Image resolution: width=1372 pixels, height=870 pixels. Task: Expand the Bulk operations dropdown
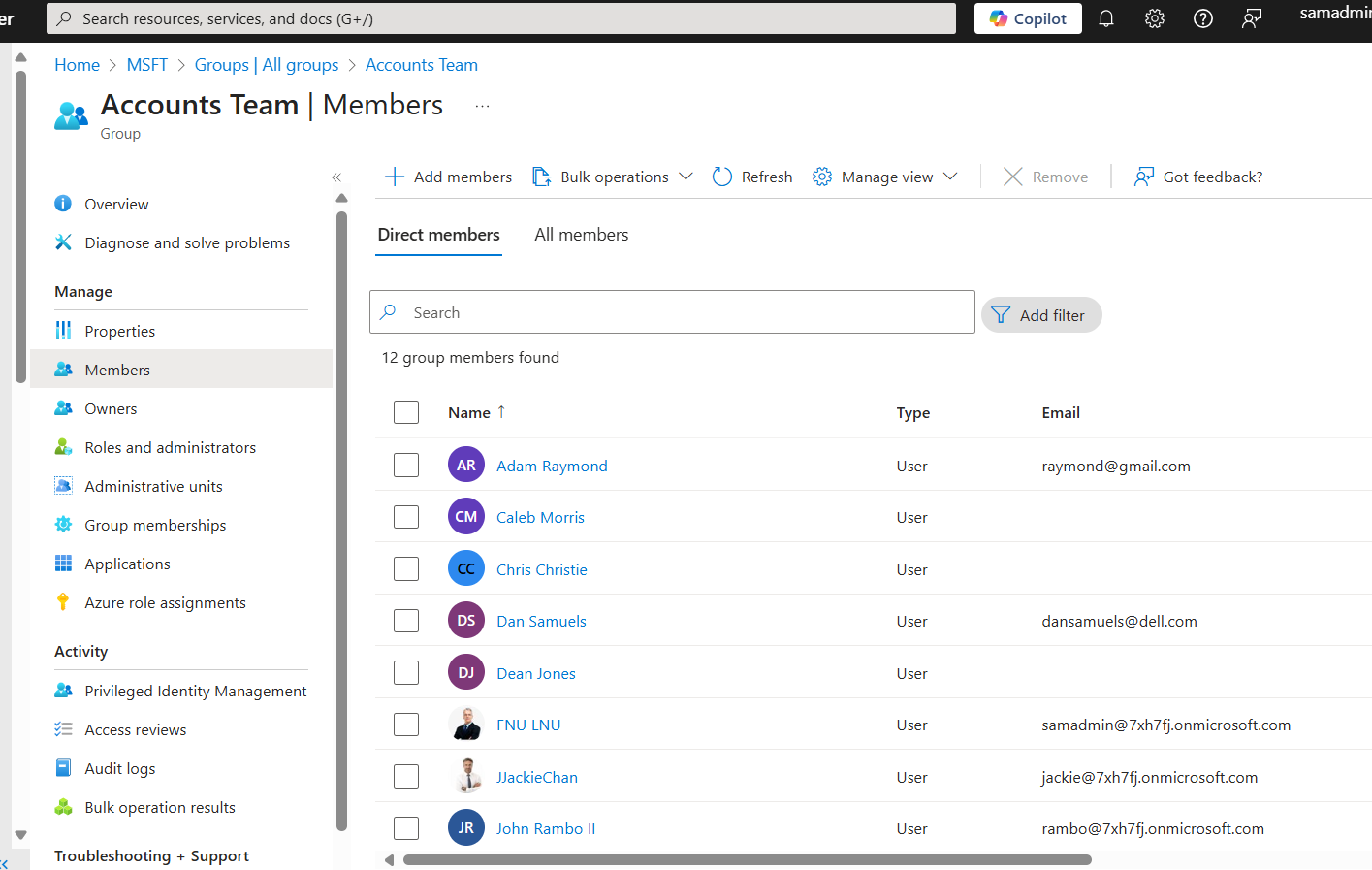coord(686,177)
